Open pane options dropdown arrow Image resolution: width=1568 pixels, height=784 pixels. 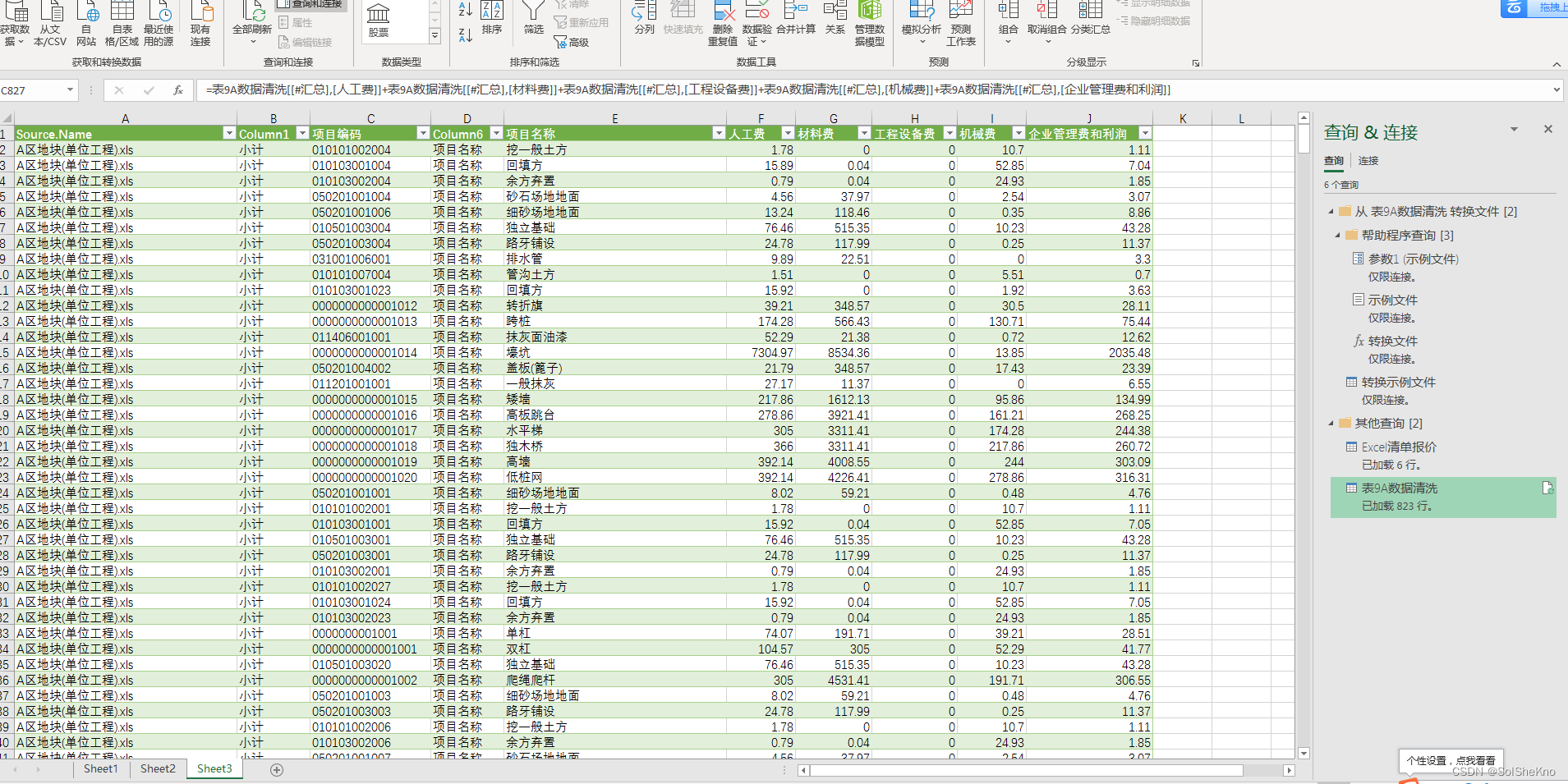[x=1514, y=130]
